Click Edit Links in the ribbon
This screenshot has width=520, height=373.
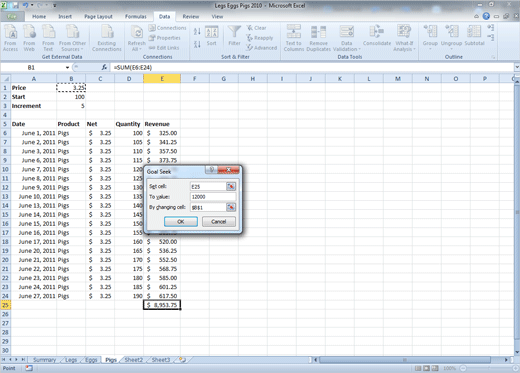[164, 48]
